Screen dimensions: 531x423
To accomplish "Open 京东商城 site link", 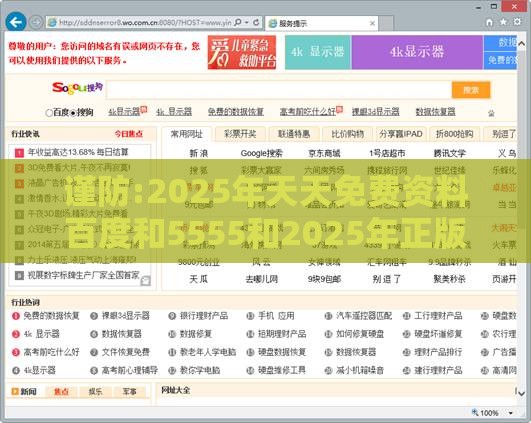I will coord(324,153).
